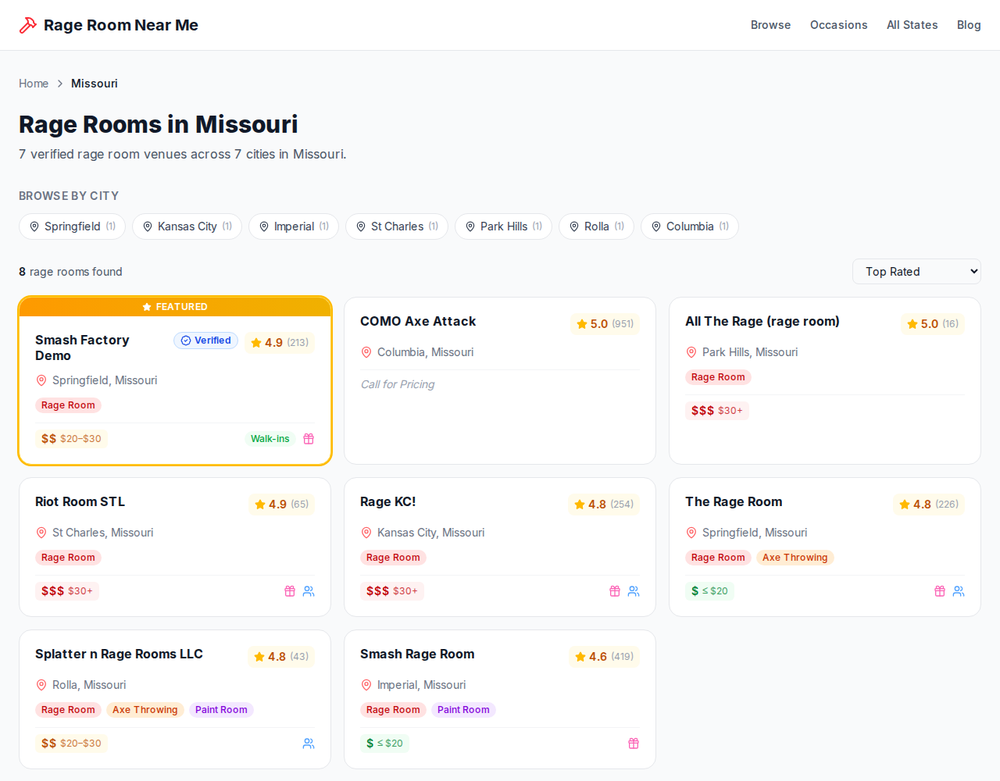
Task: Select the Park Hills city chip
Action: click(x=503, y=226)
